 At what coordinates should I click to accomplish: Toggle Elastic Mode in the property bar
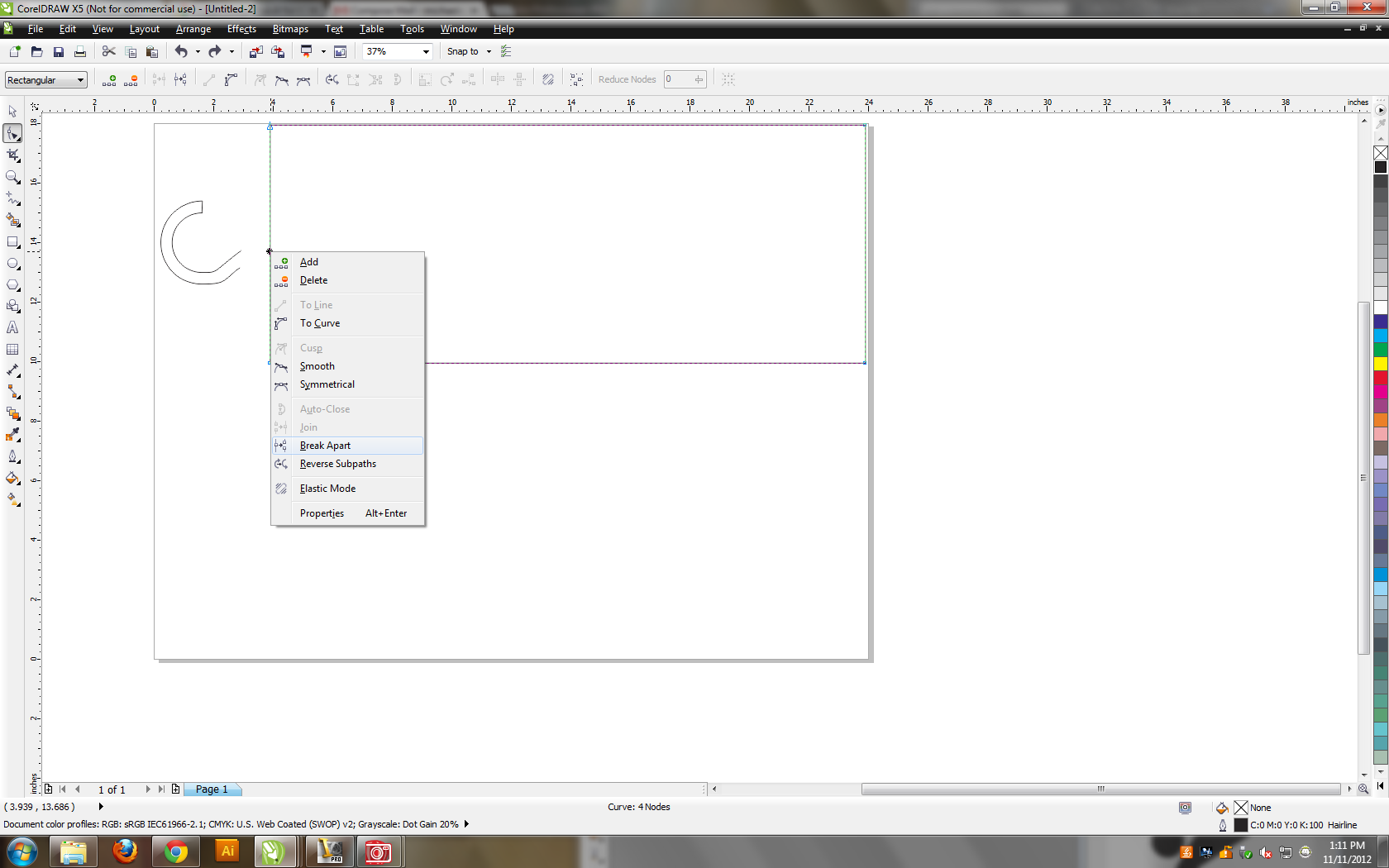pyautogui.click(x=547, y=79)
